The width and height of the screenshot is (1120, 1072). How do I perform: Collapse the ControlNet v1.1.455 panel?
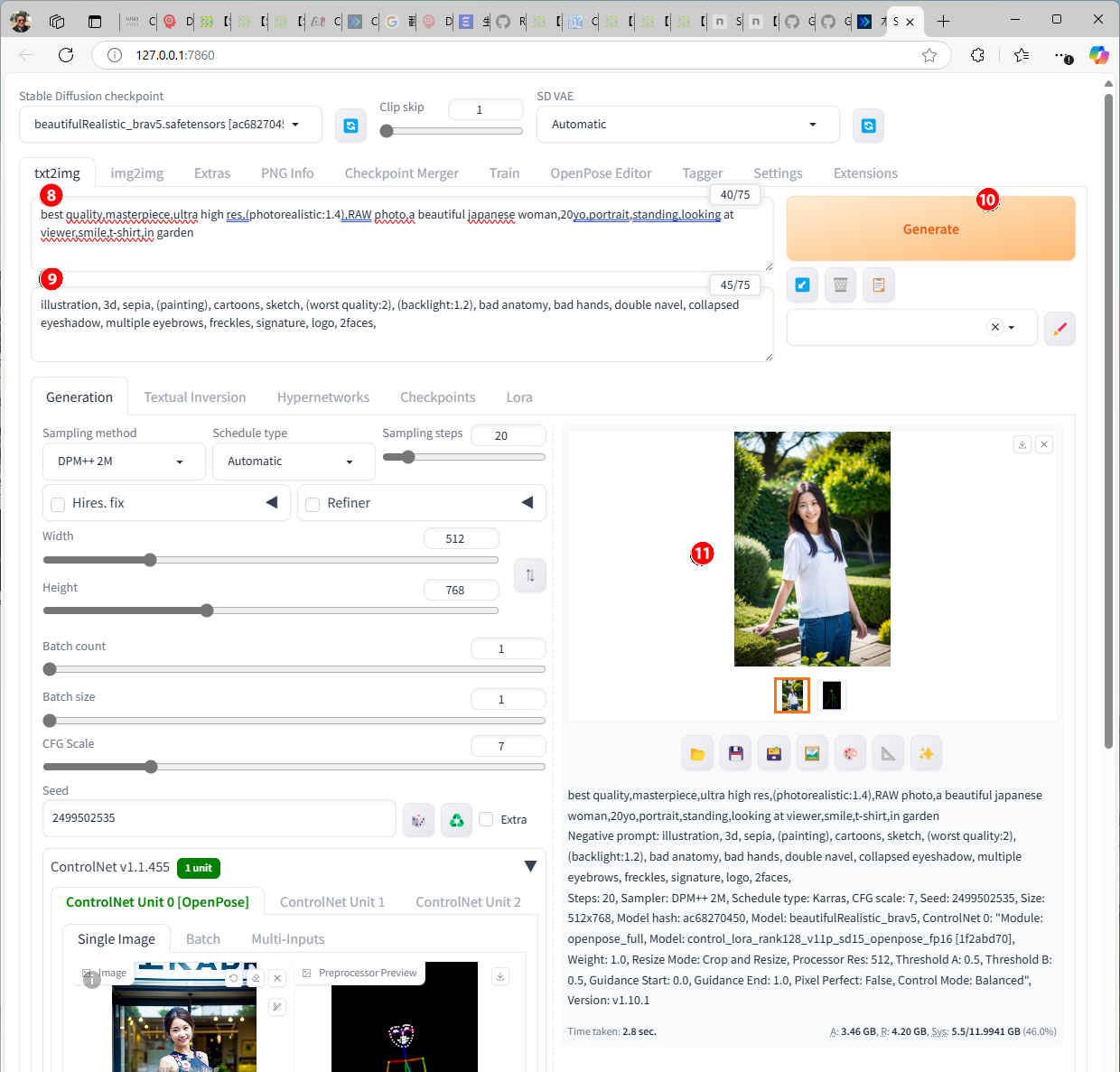tap(530, 867)
